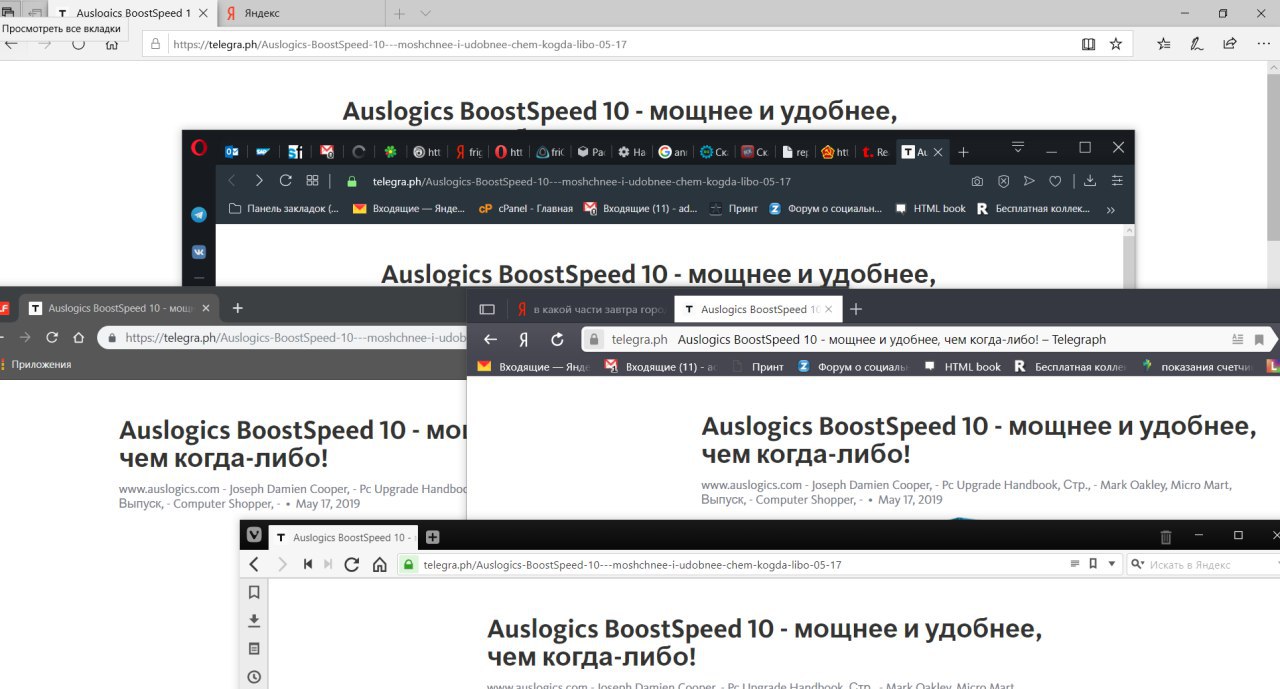Toggle the Yandex Browser side panel icon
This screenshot has height=689, width=1280.
(487, 309)
